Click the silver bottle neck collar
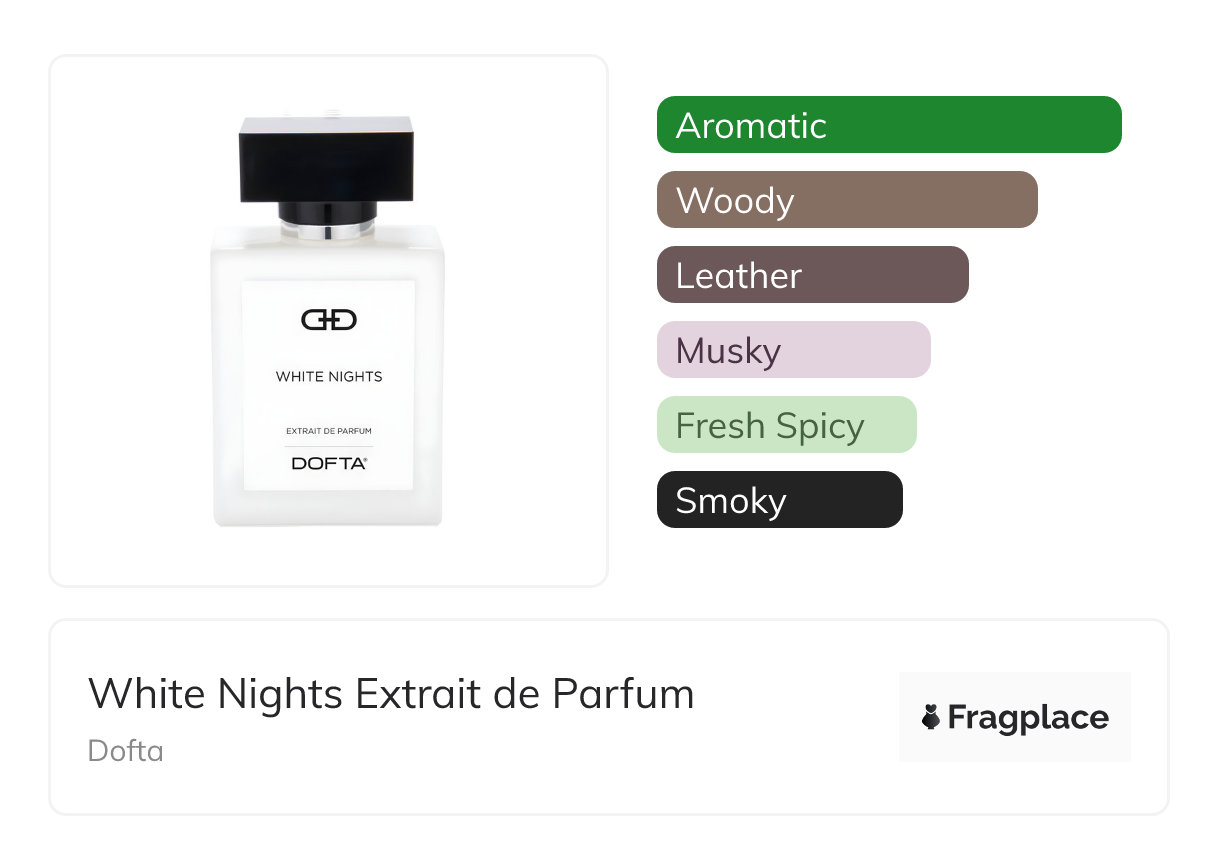Screen dimensions: 1218x864 pos(328,231)
